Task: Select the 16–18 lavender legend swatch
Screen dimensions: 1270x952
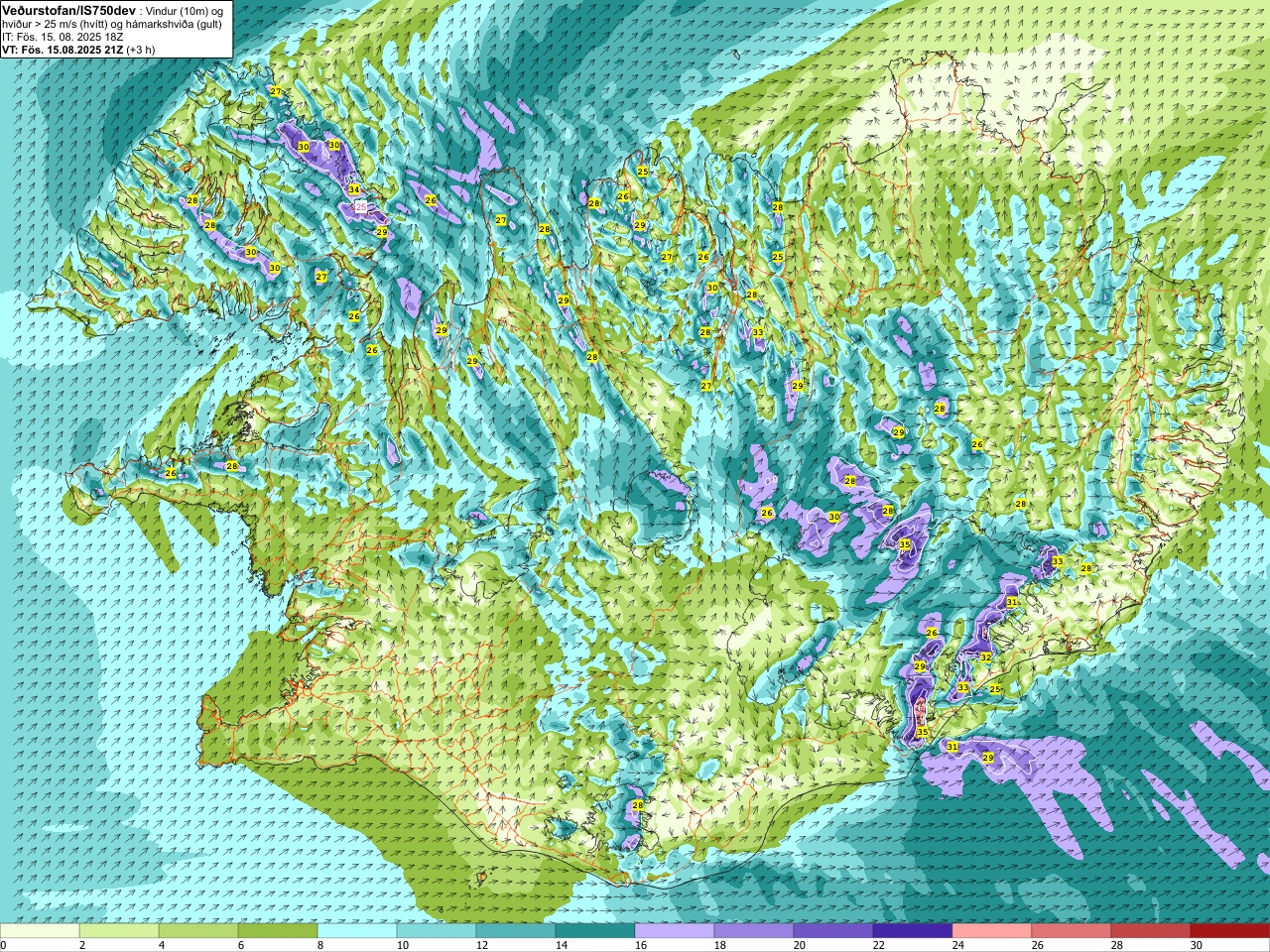Action: (675, 931)
